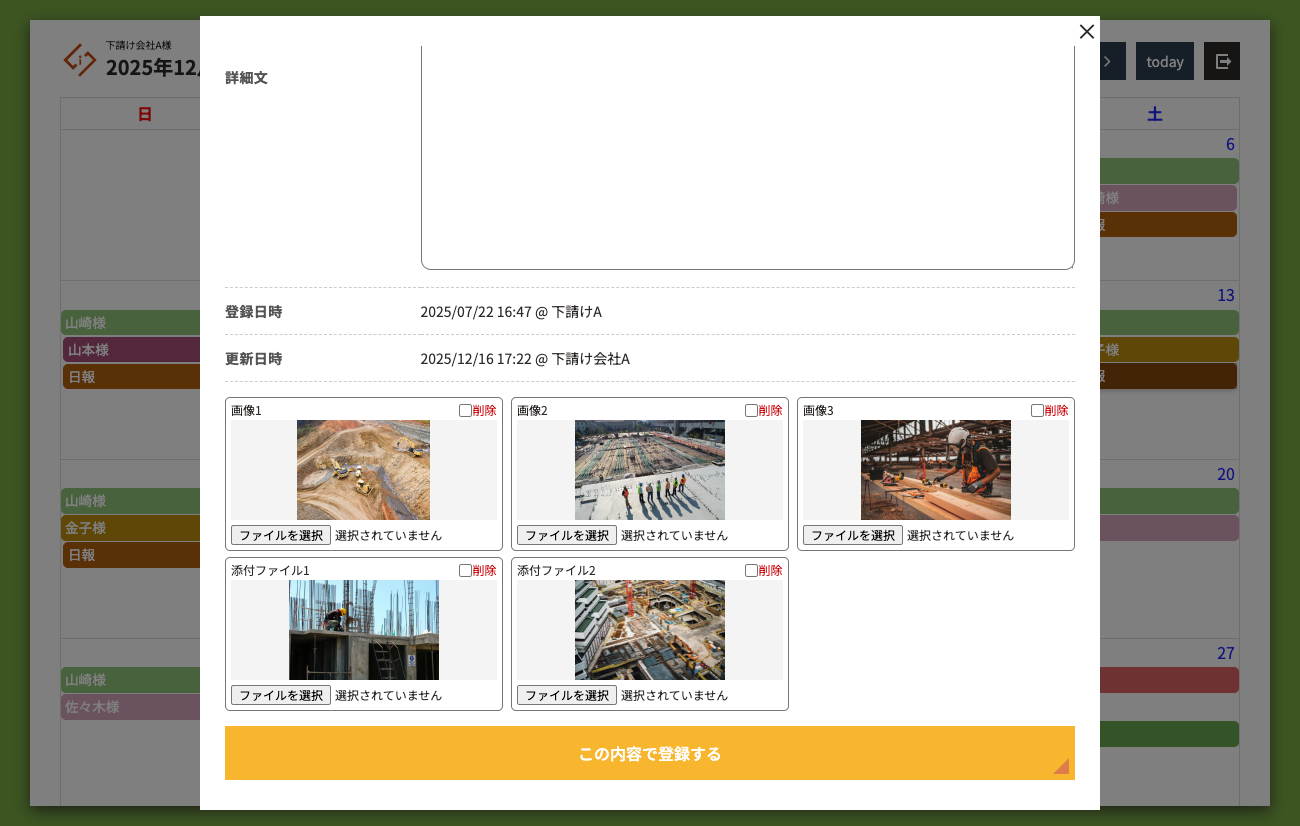The height and width of the screenshot is (826, 1300).
Task: Go to next month with chevron arrow
Action: [1110, 61]
